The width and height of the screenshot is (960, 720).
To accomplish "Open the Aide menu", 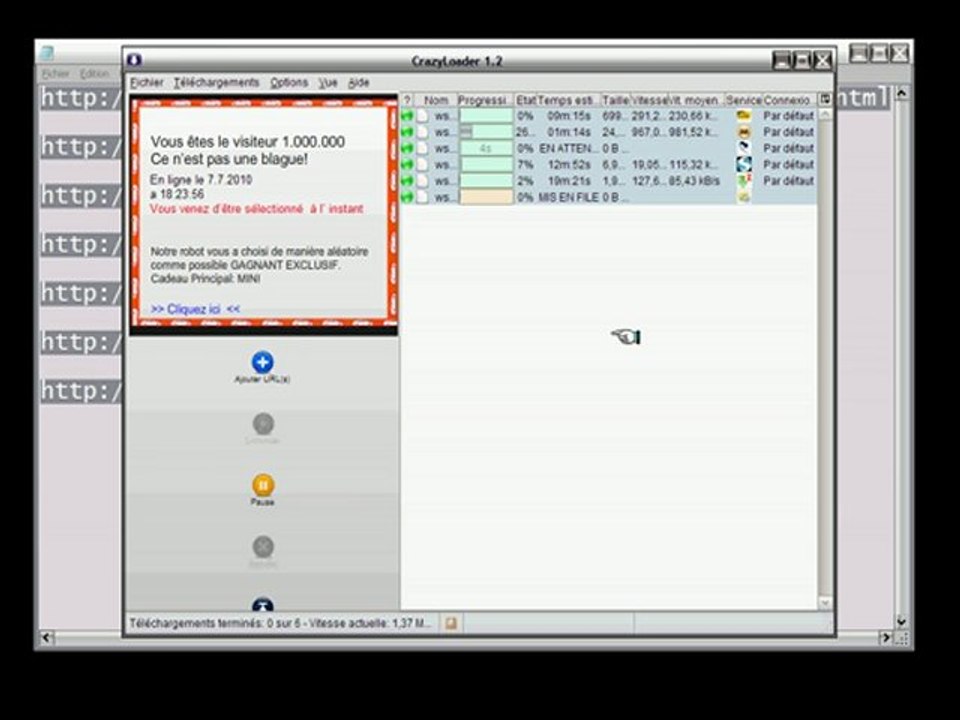I will pos(358,82).
